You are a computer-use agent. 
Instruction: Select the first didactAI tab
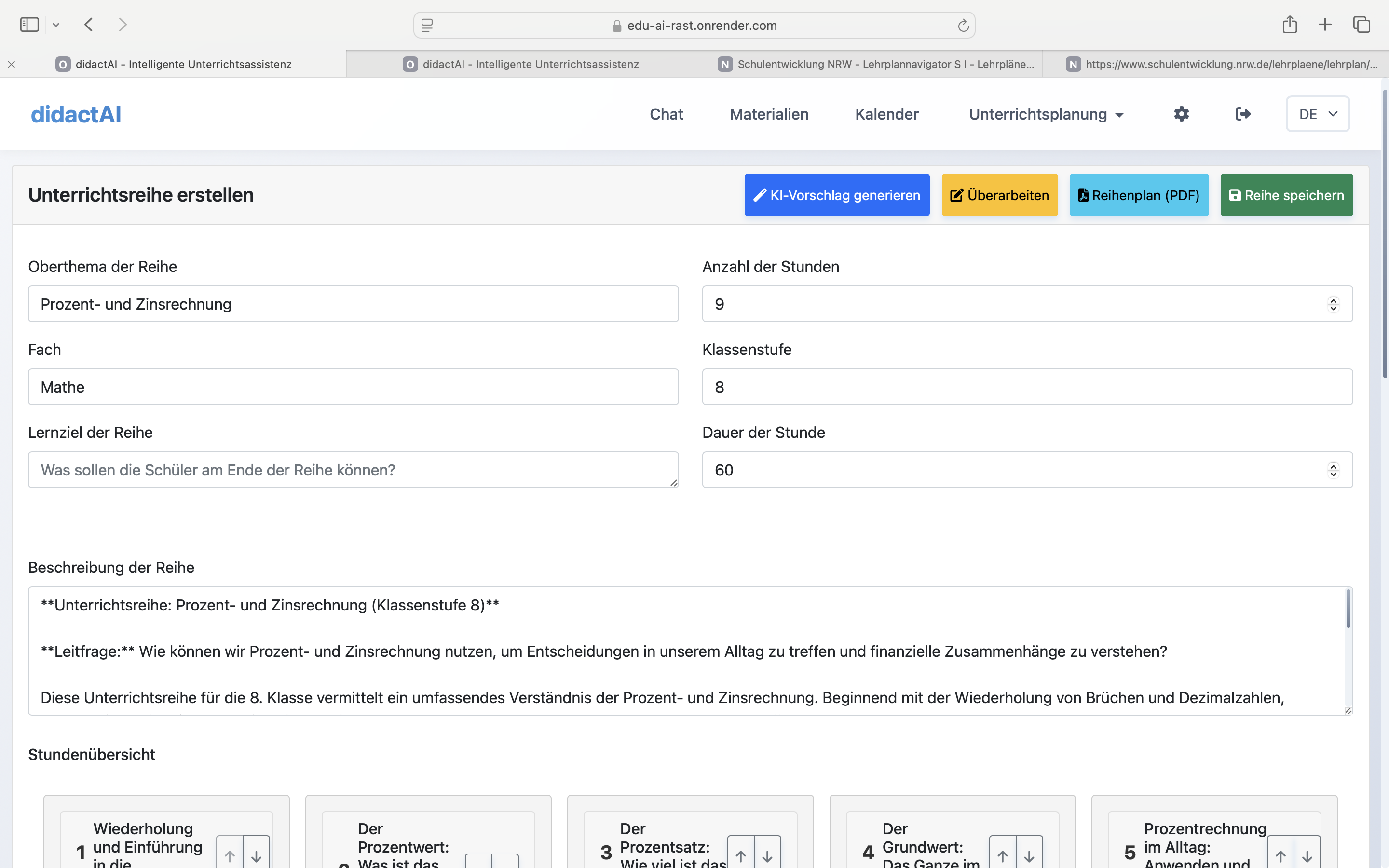(x=173, y=64)
